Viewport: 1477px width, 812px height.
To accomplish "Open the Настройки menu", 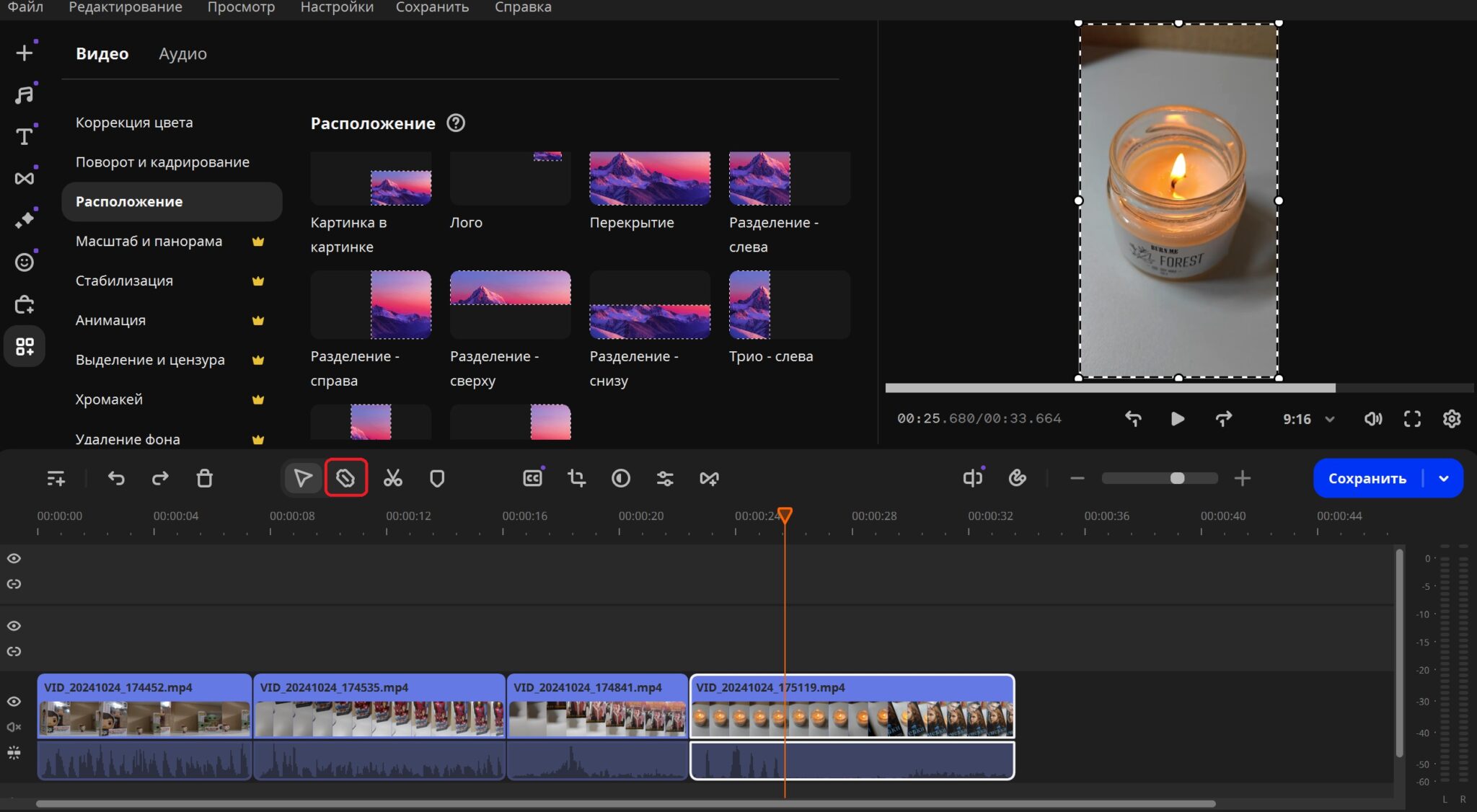I will click(337, 7).
